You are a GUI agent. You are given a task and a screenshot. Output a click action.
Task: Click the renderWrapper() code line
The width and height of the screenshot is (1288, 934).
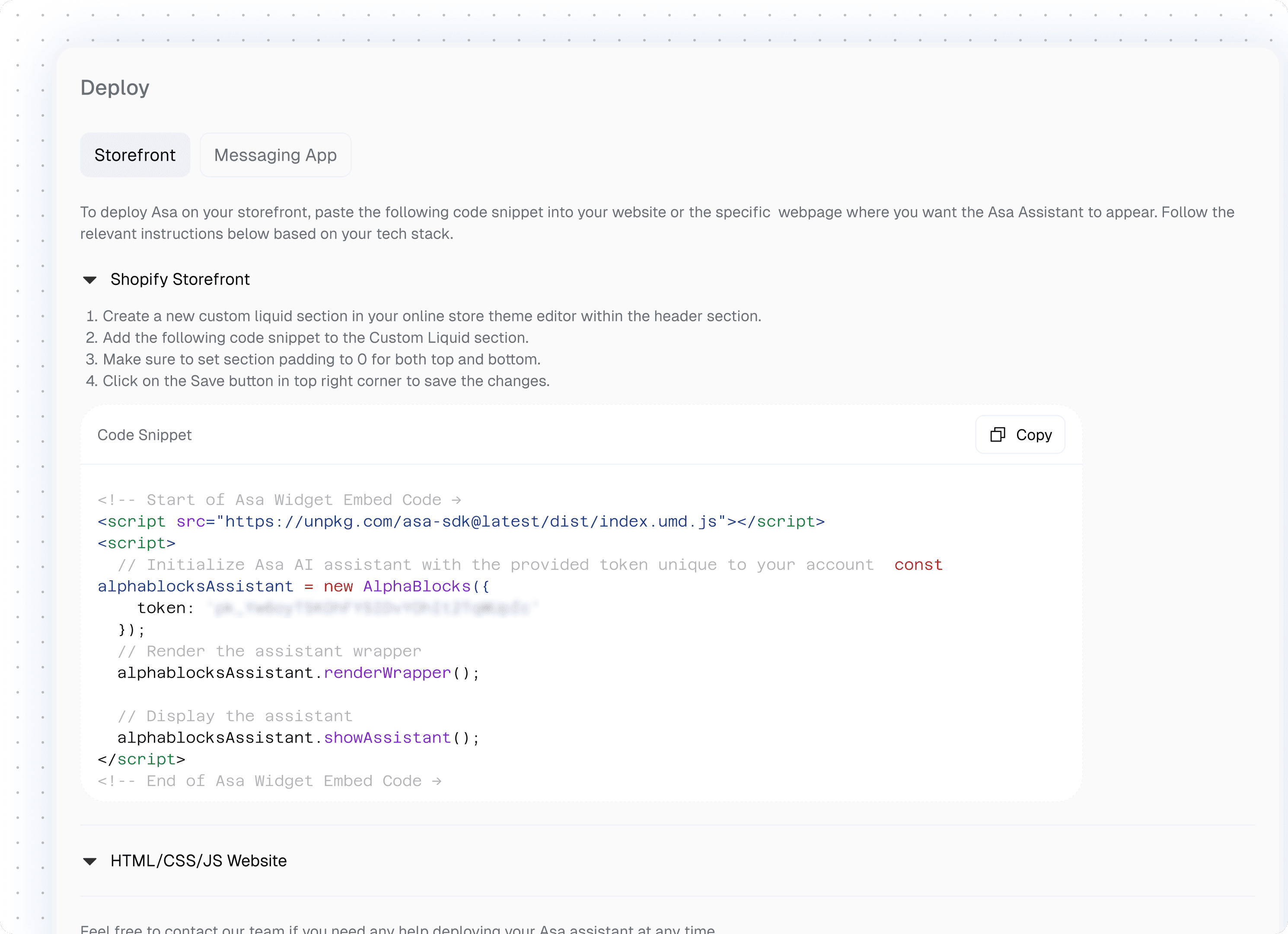299,673
